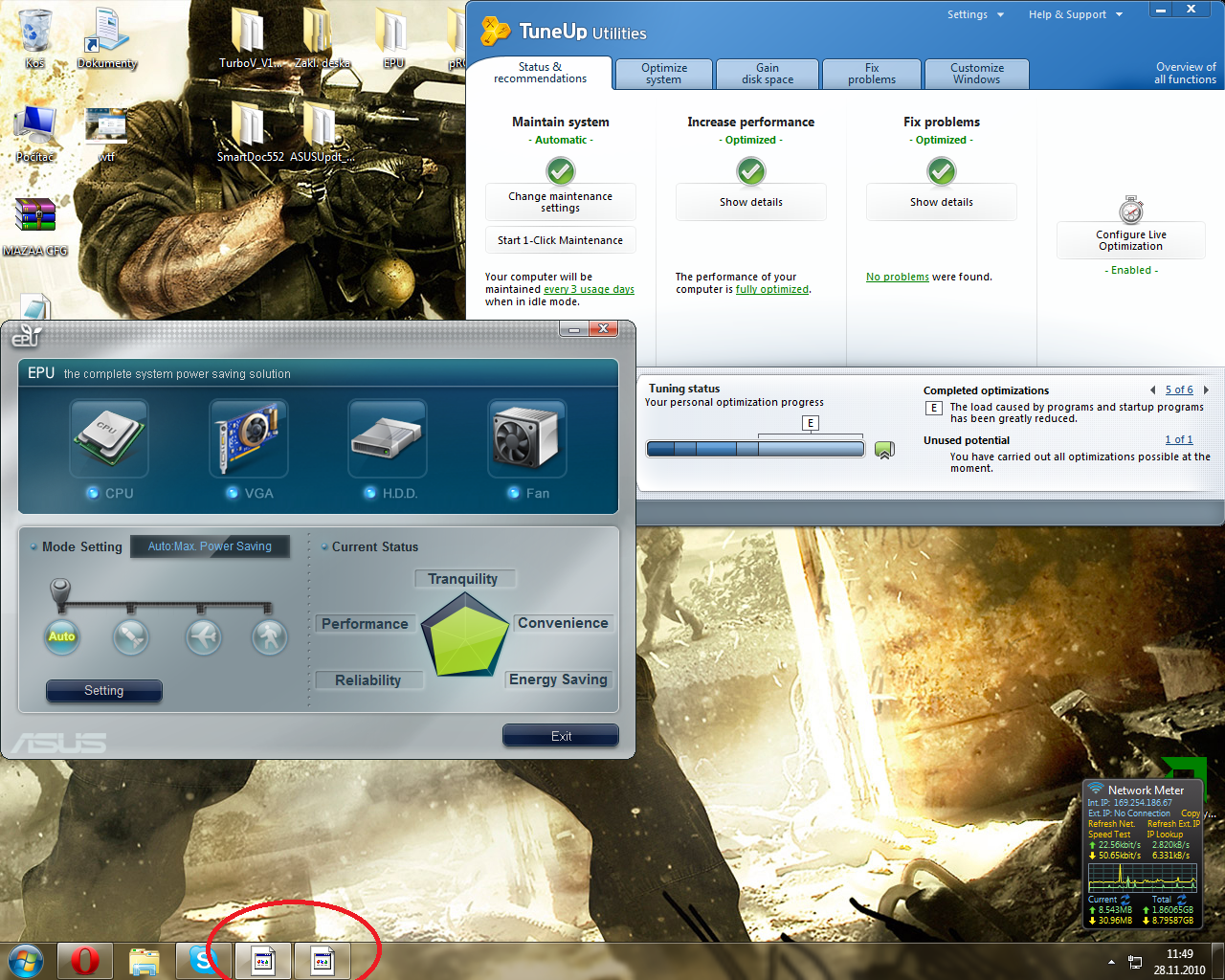
Task: Switch EPU to the rocket high-performance mode
Action: point(131,636)
